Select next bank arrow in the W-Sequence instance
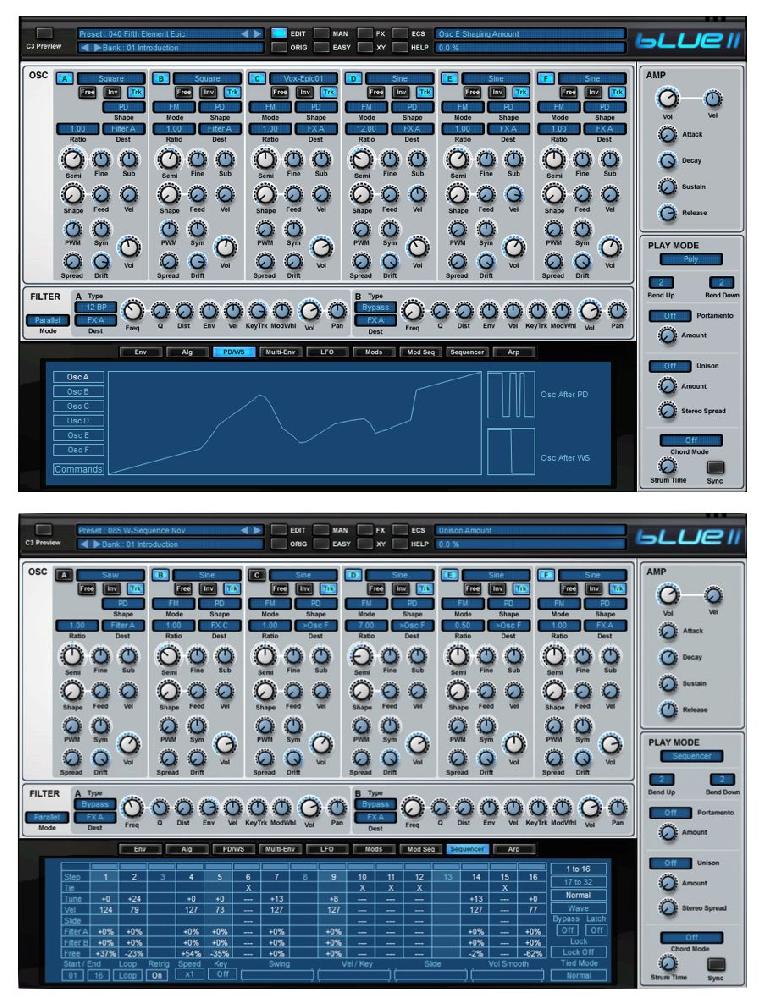The image size is (768, 1007). [x=97, y=545]
